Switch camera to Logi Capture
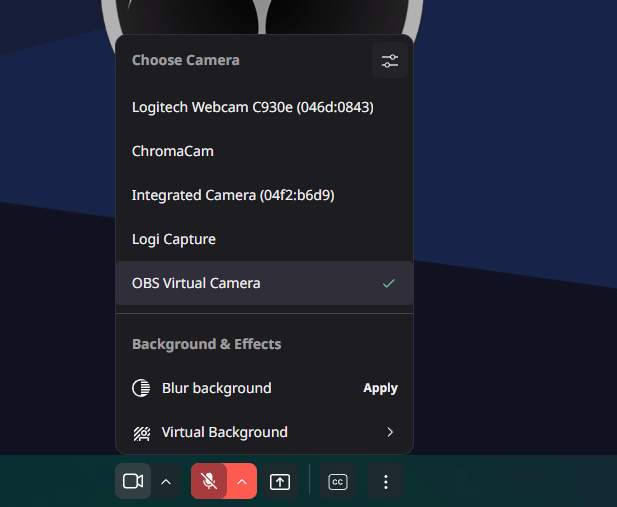Screen dimensions: 617x507 pyautogui.click(x=264, y=239)
